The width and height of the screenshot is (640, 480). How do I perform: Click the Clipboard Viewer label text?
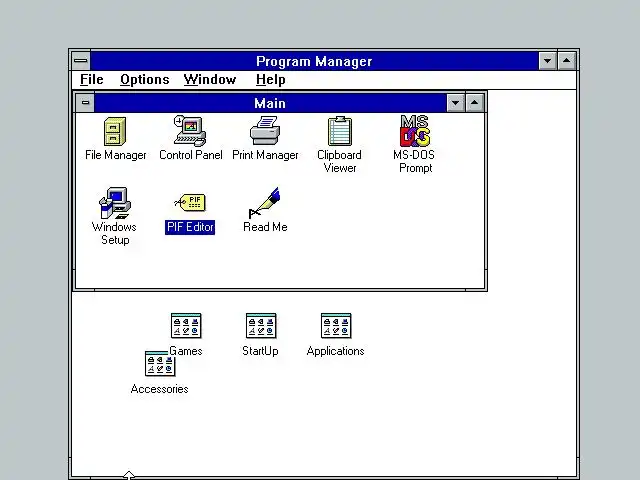(x=340, y=162)
